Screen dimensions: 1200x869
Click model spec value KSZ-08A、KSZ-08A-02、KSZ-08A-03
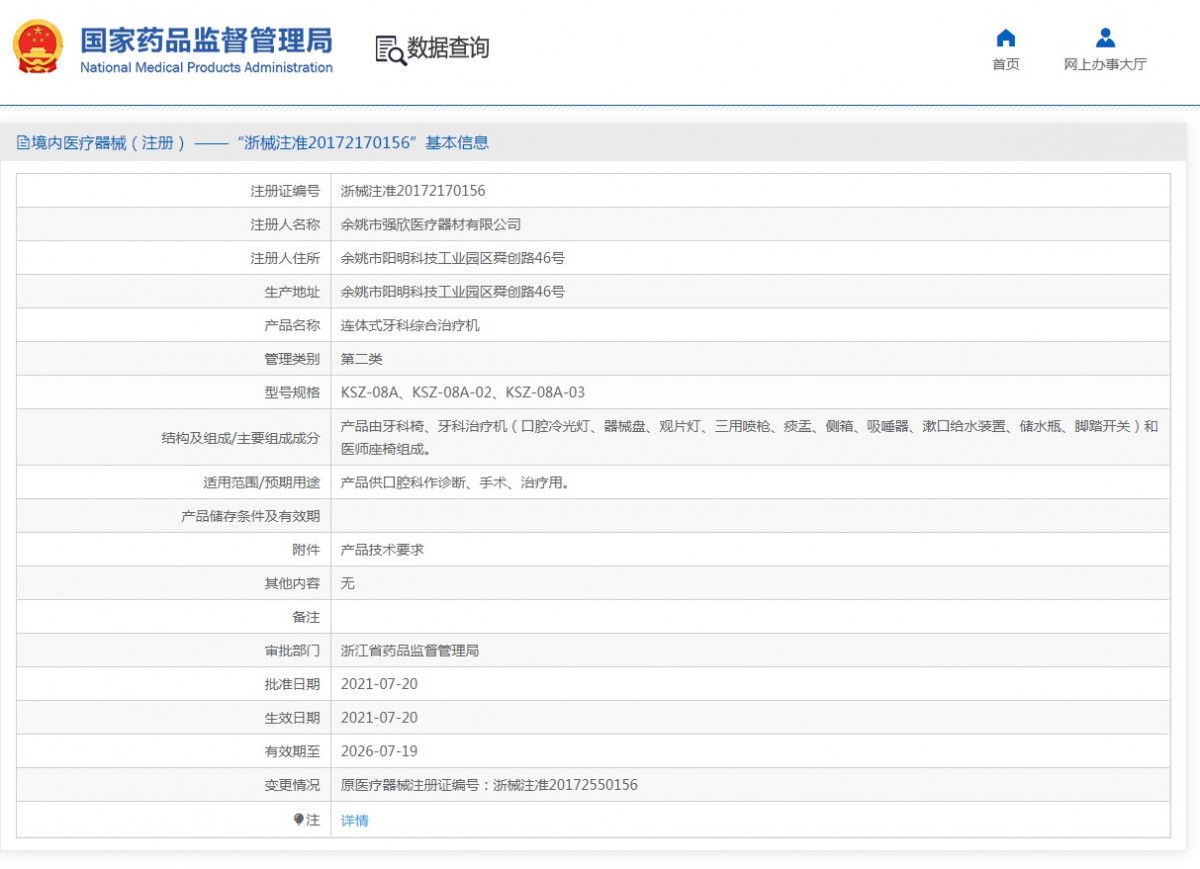click(x=463, y=393)
